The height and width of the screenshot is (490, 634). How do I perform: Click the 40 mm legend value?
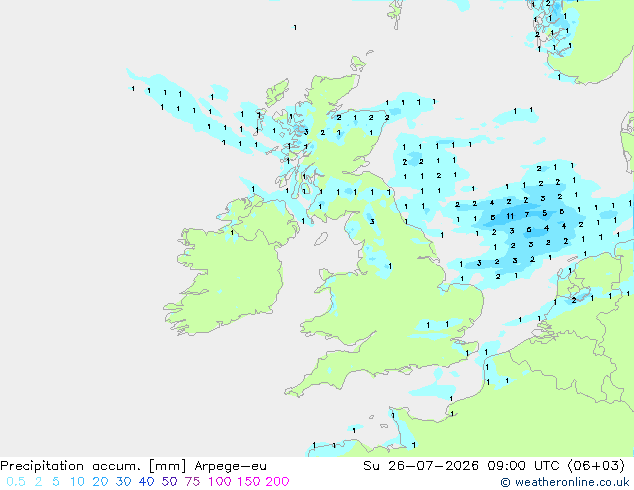point(146,482)
